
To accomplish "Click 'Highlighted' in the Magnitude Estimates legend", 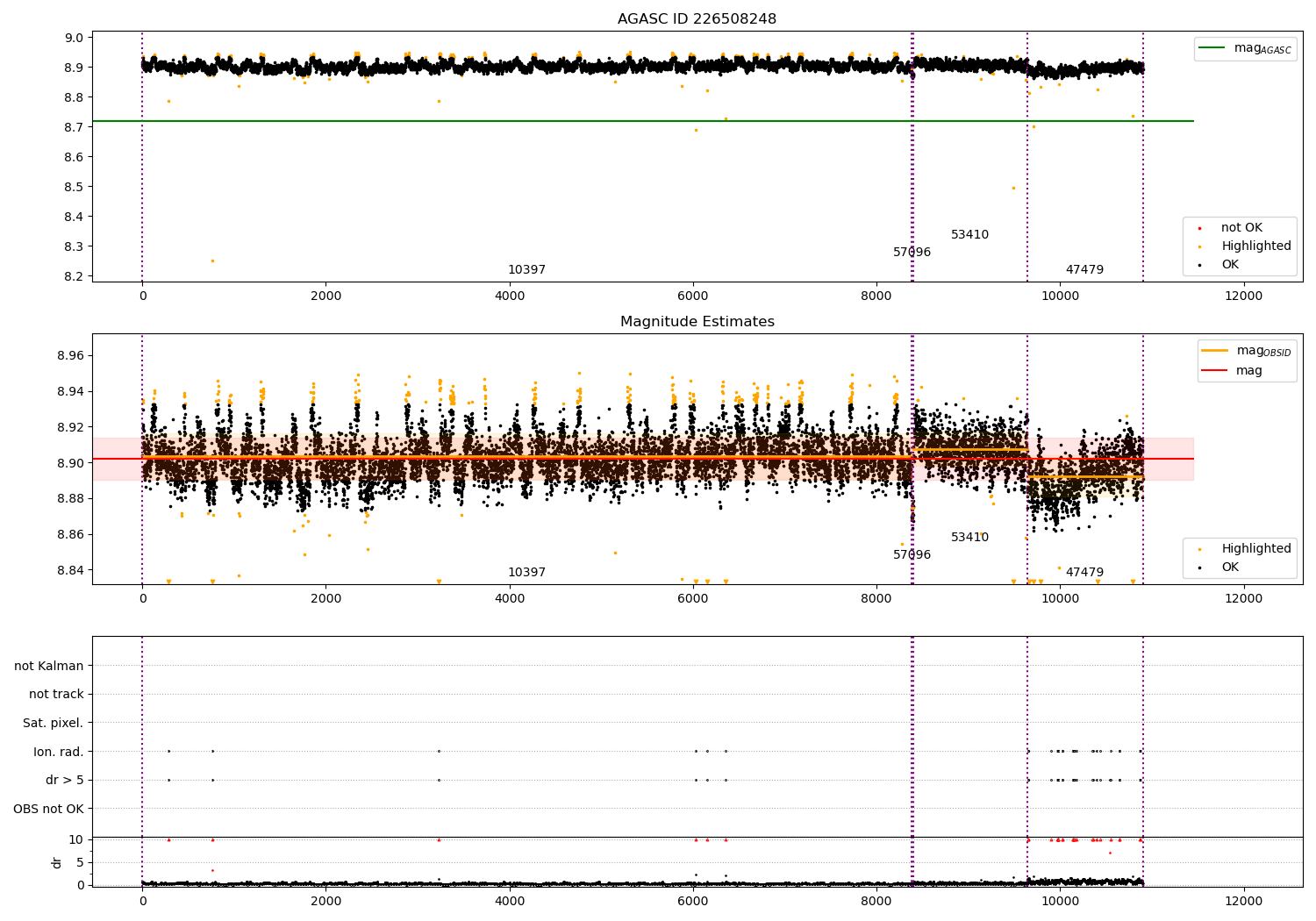I will click(1255, 549).
